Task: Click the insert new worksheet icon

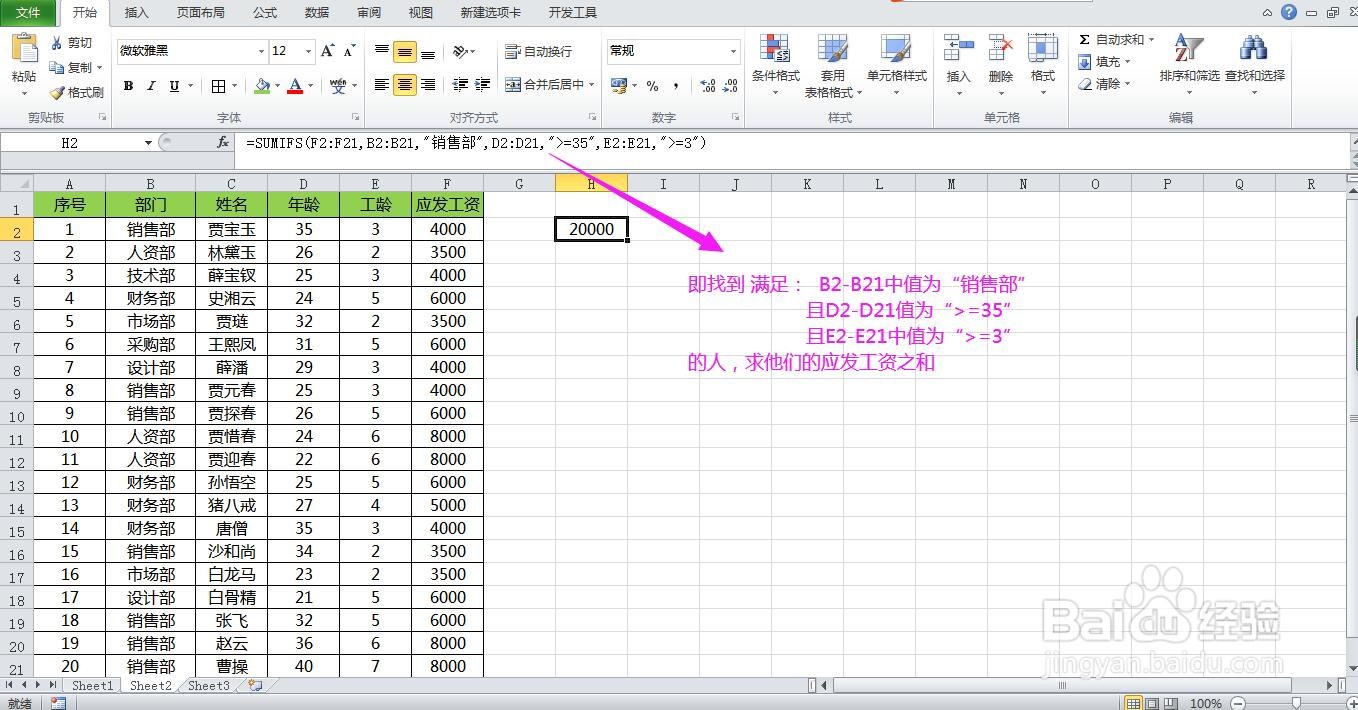Action: pyautogui.click(x=256, y=686)
